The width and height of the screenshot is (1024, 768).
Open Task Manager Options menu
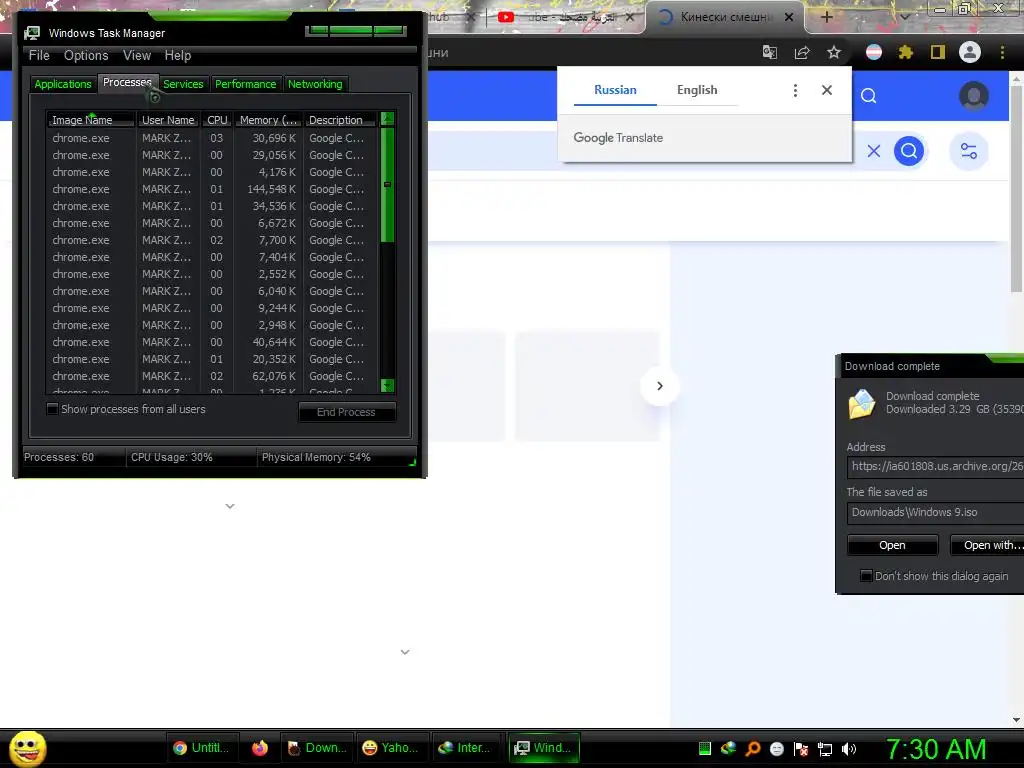86,56
